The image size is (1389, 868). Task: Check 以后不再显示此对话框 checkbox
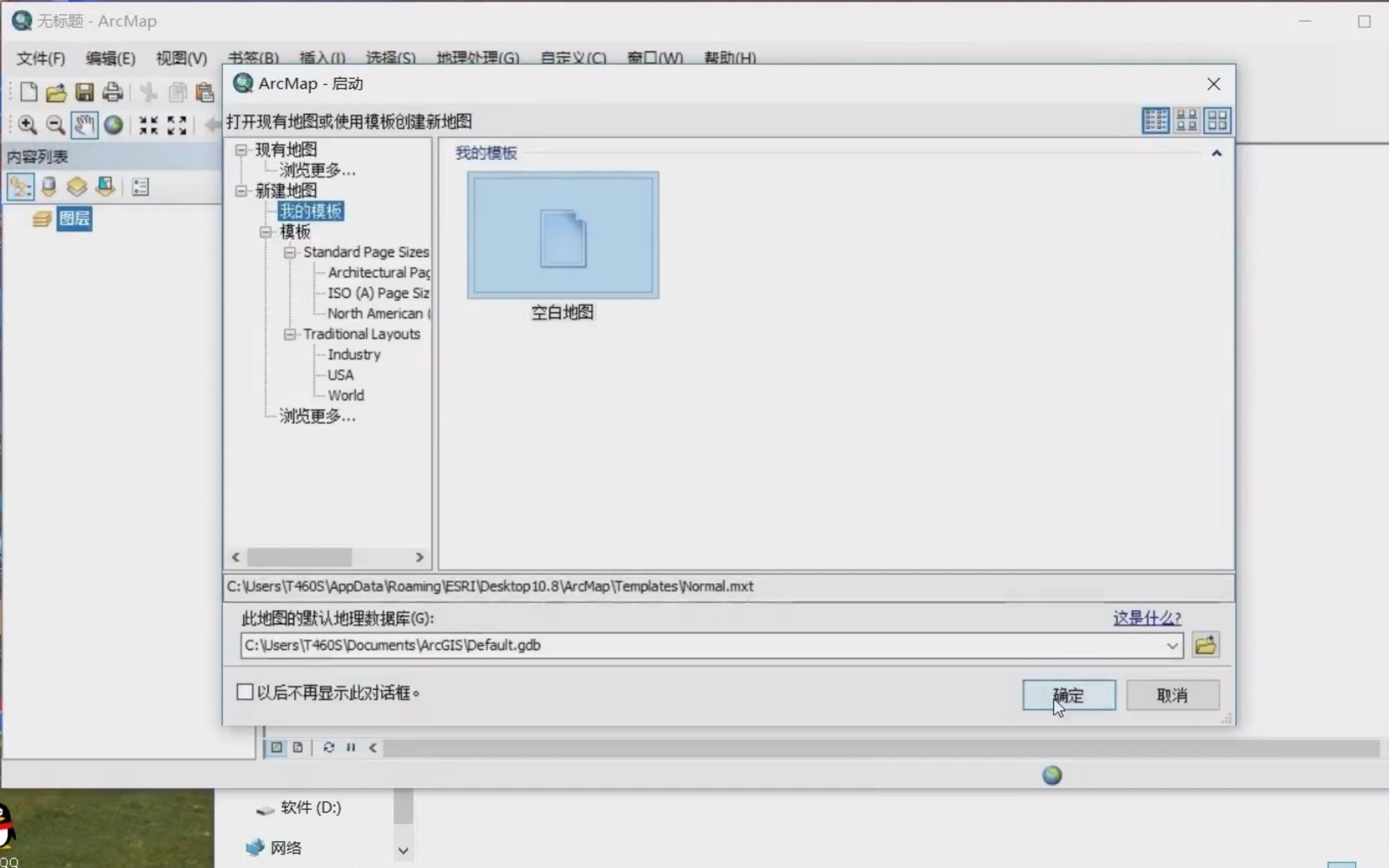pyautogui.click(x=245, y=692)
